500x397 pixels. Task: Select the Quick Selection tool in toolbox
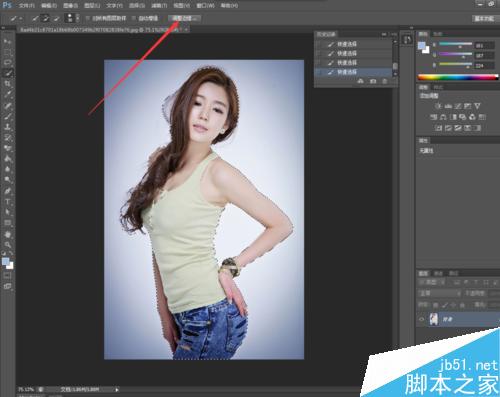[x=7, y=73]
